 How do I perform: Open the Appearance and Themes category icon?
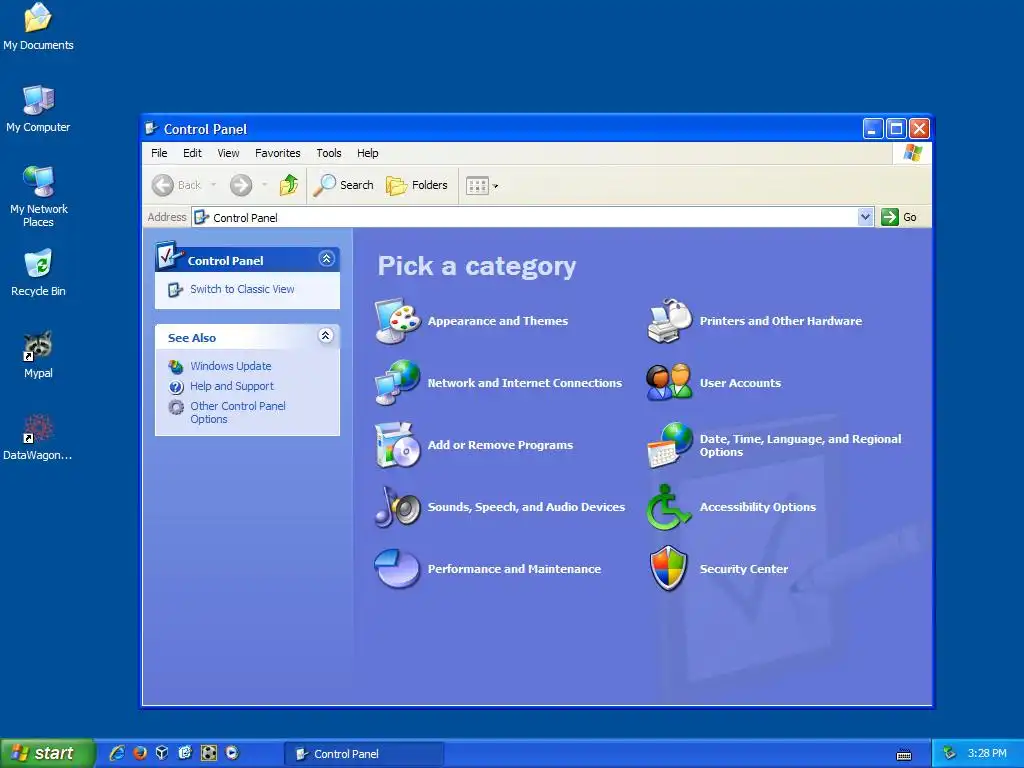coord(398,321)
